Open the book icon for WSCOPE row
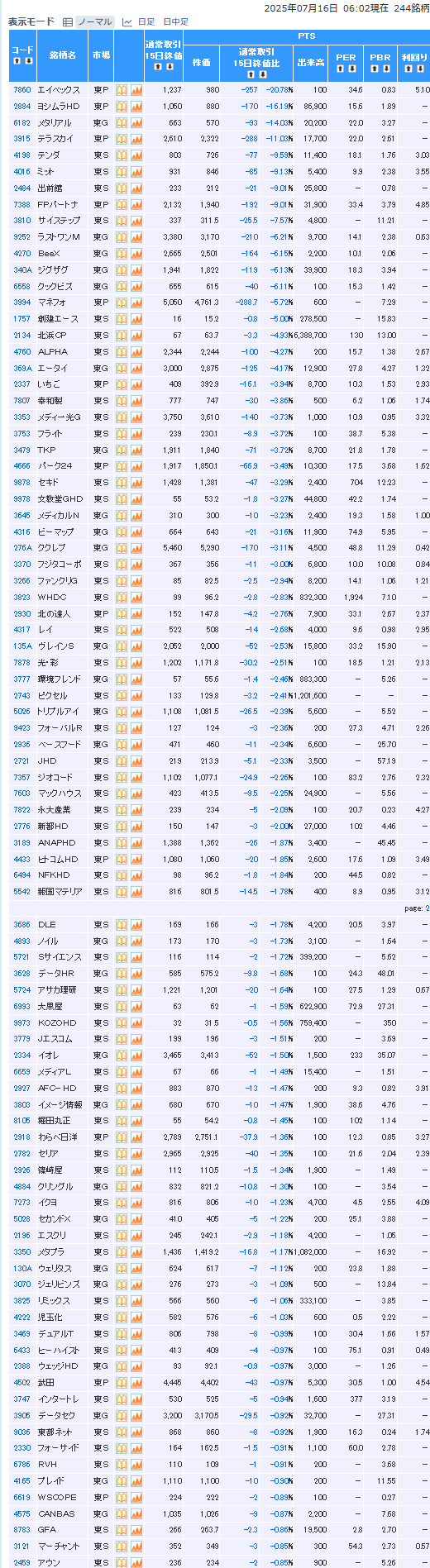Image resolution: width=430 pixels, height=1568 pixels. [121, 1497]
